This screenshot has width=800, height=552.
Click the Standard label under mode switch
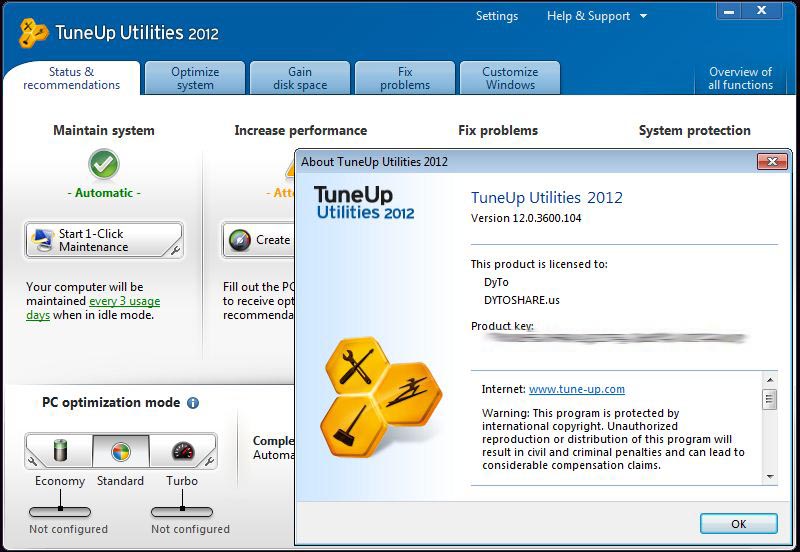coord(120,481)
